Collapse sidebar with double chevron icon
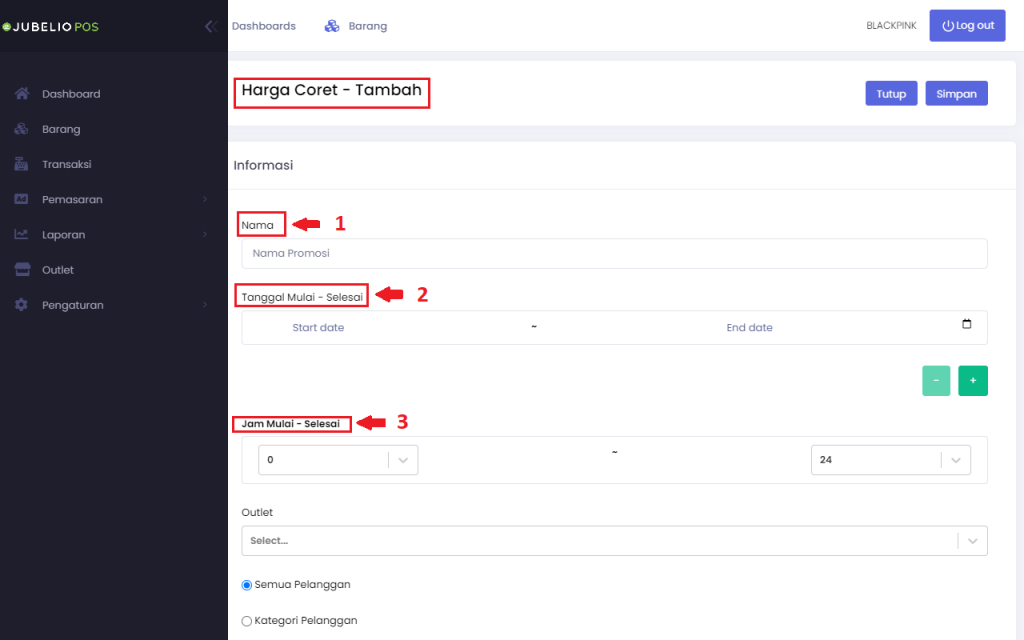 [210, 26]
